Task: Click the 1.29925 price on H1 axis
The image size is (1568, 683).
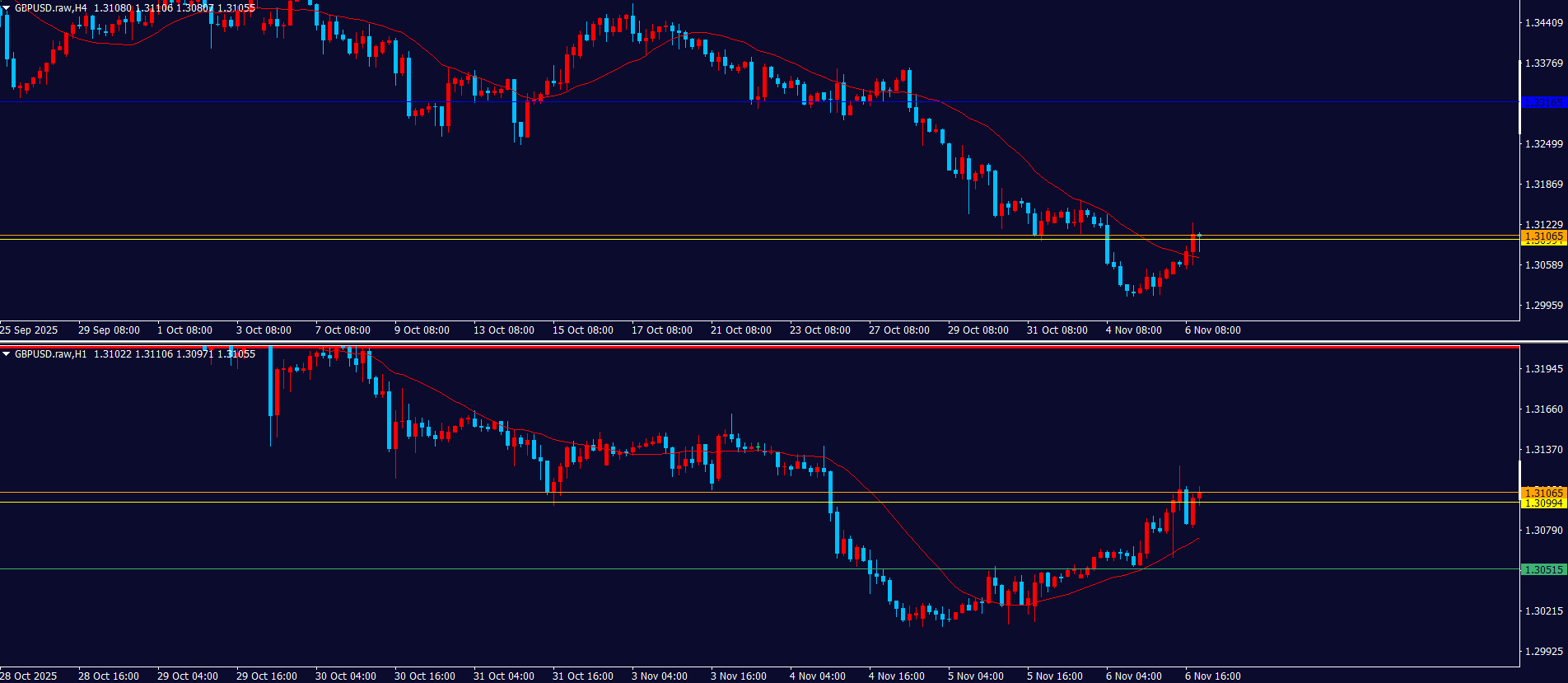Action: coord(1543,652)
